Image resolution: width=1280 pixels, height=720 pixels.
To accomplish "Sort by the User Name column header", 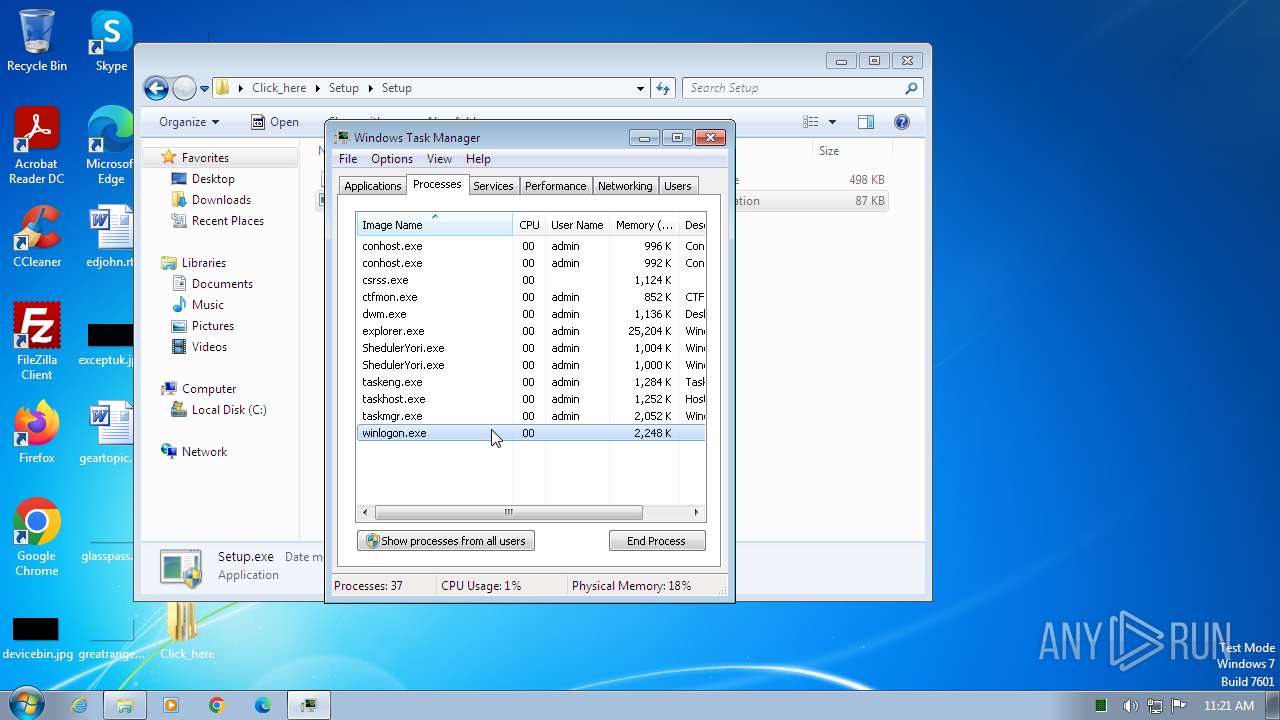I will point(577,225).
